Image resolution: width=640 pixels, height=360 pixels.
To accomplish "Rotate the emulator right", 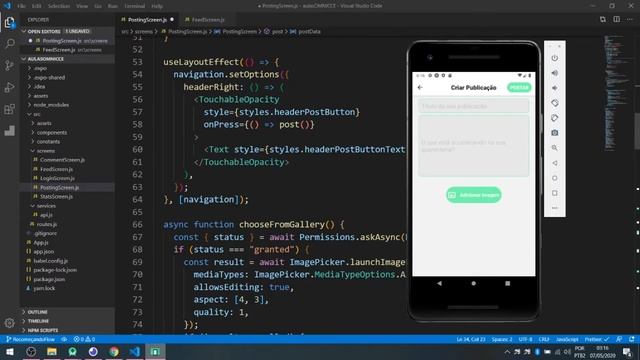I will coord(554,118).
